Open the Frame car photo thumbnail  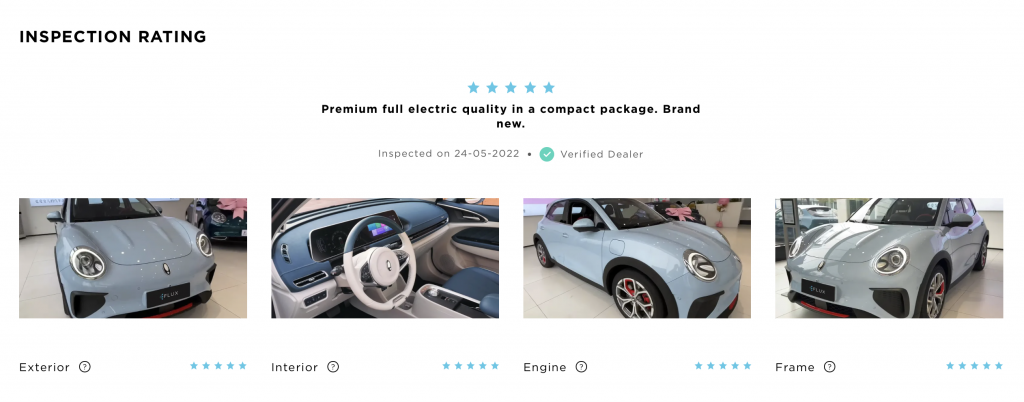coord(889,258)
